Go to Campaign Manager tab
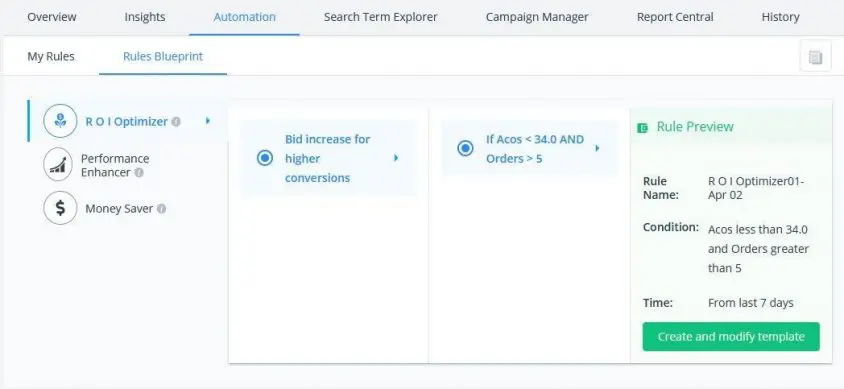Screen dimensions: 844x389 [537, 17]
